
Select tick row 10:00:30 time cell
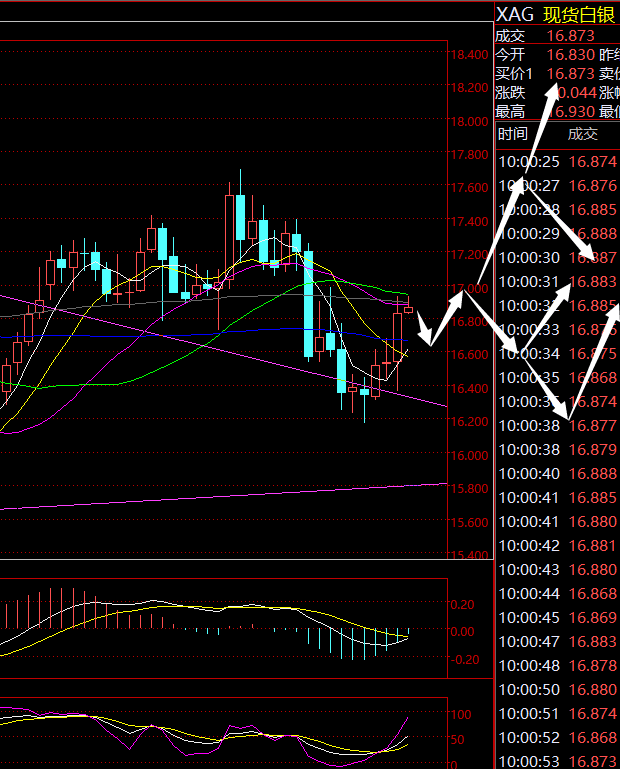[x=529, y=257]
